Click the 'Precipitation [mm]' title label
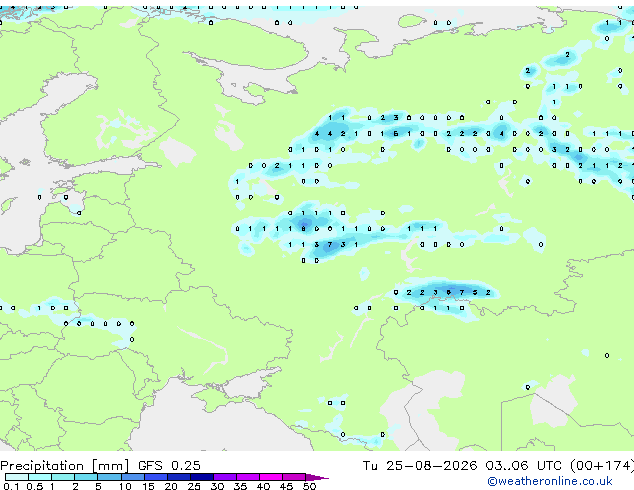The height and width of the screenshot is (490, 634). pos(65,466)
